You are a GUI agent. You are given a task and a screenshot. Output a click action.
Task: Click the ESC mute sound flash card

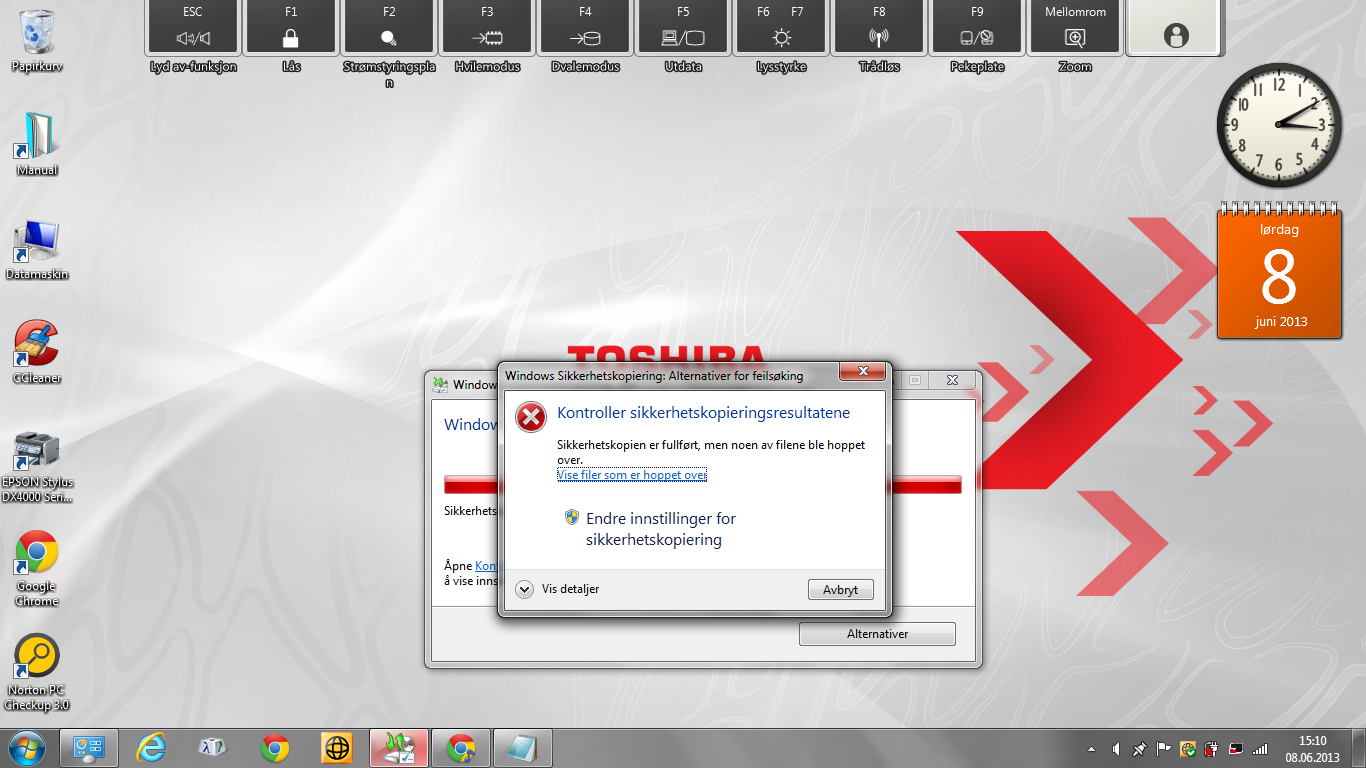click(x=193, y=28)
